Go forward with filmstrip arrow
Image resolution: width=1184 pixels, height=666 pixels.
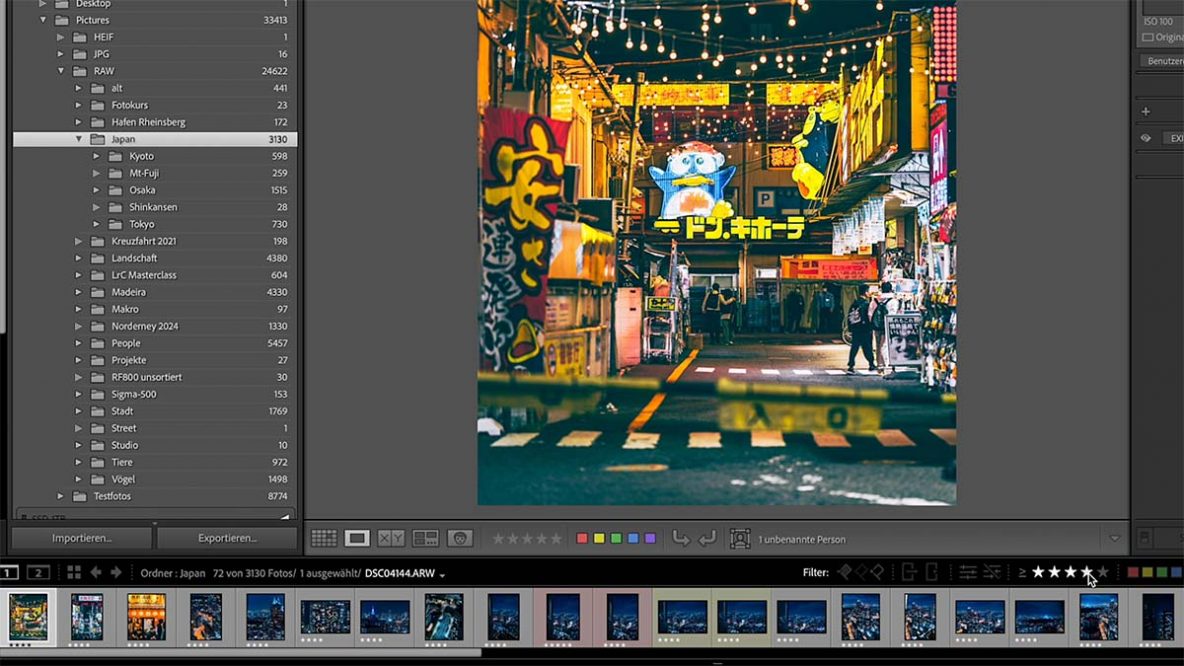click(x=116, y=573)
